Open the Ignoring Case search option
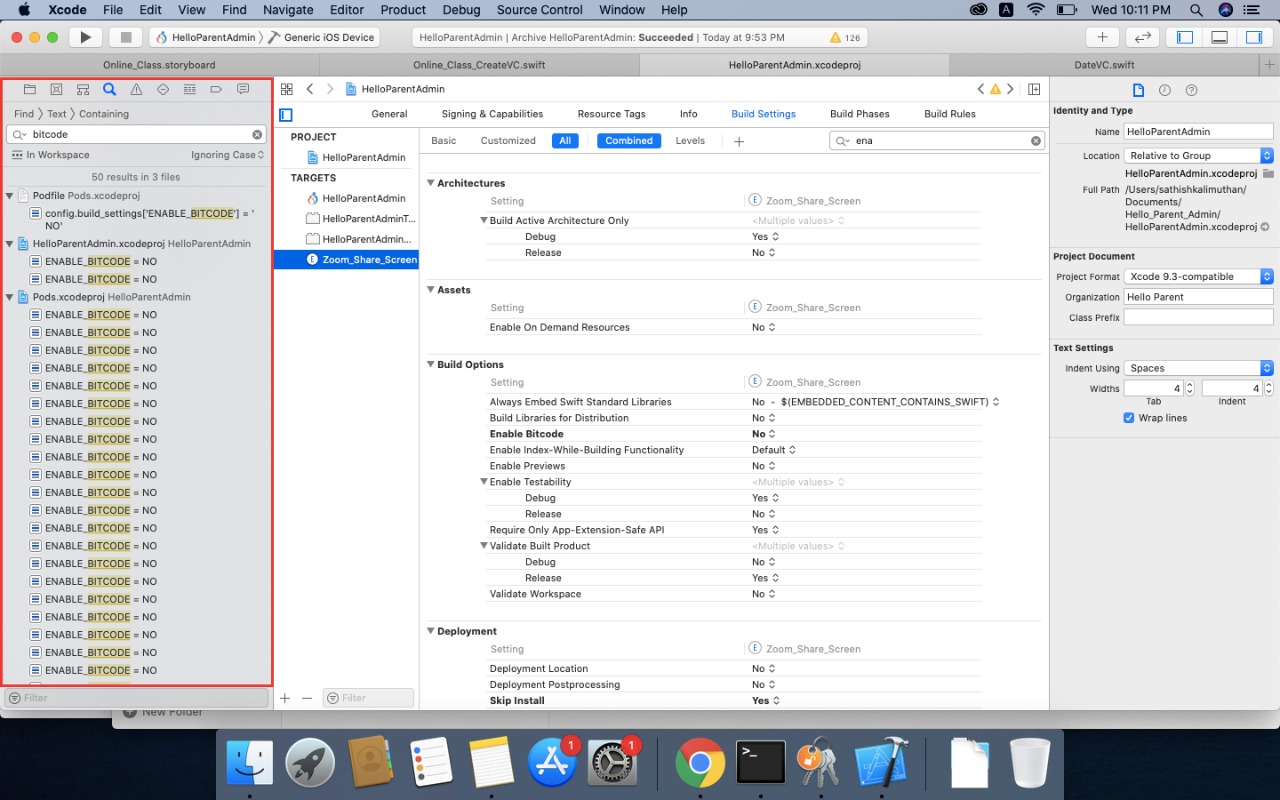This screenshot has height=800, width=1280. coord(228,155)
